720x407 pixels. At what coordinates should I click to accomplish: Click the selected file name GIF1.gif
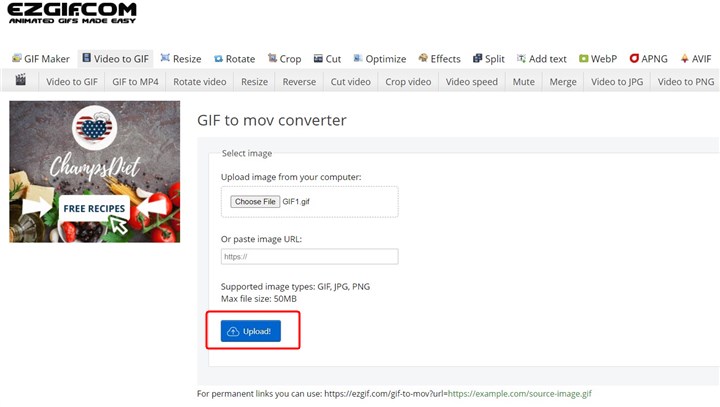coord(296,202)
